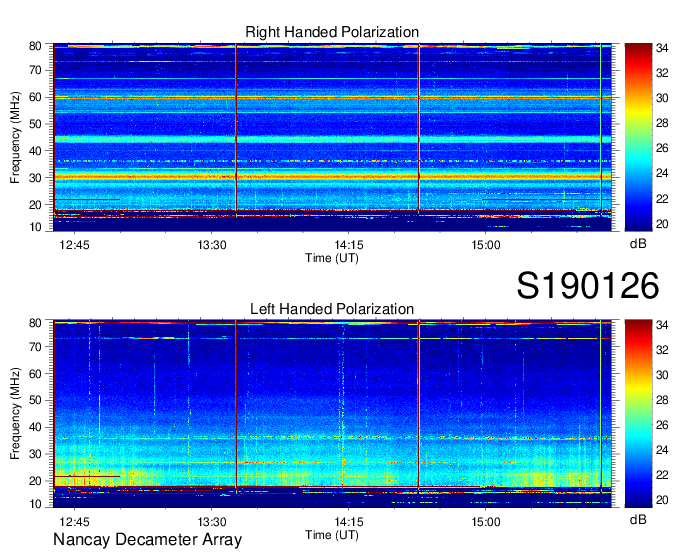Click the 26 dB label on the lower colorbar
This screenshot has height=552, width=680.
point(662,425)
